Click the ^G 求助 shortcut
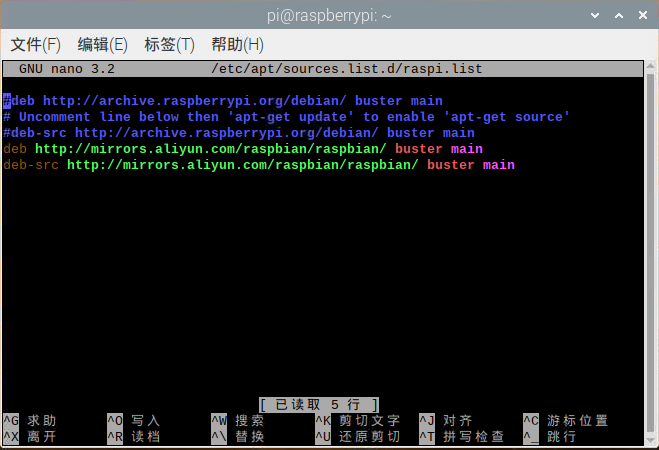The image size is (659, 450). click(30, 421)
